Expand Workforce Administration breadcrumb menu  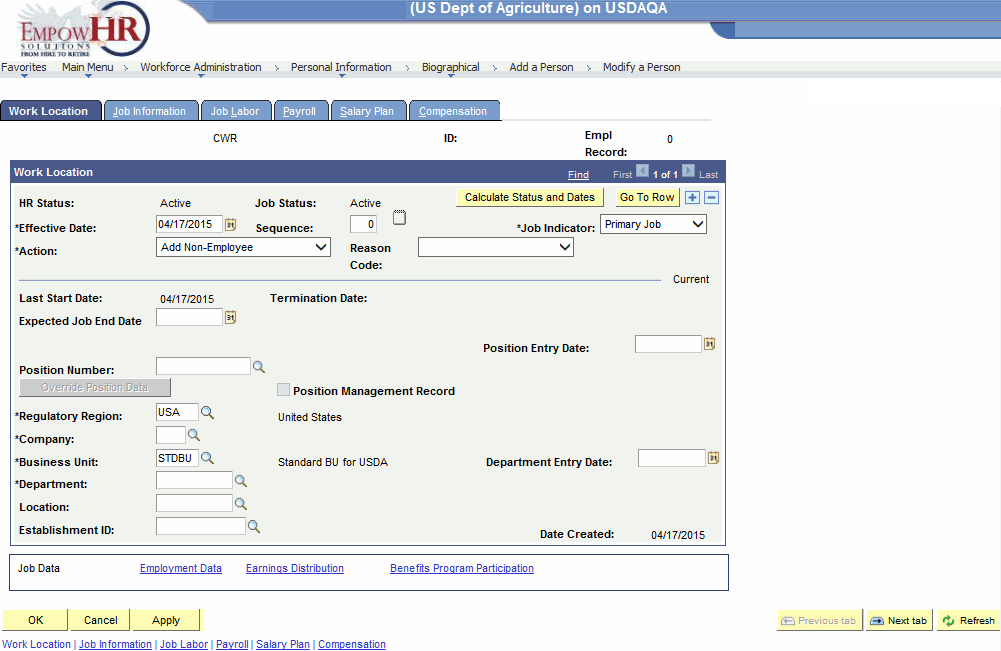coord(200,68)
